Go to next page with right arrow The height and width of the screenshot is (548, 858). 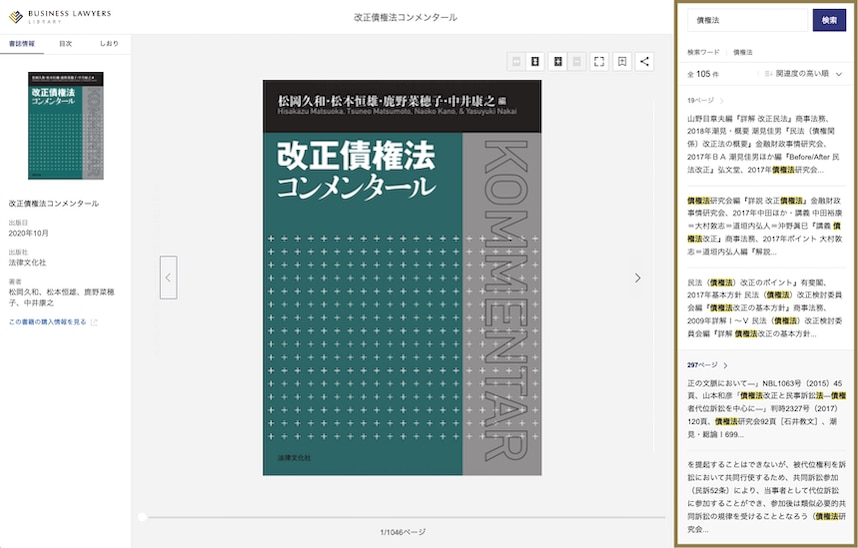point(637,278)
